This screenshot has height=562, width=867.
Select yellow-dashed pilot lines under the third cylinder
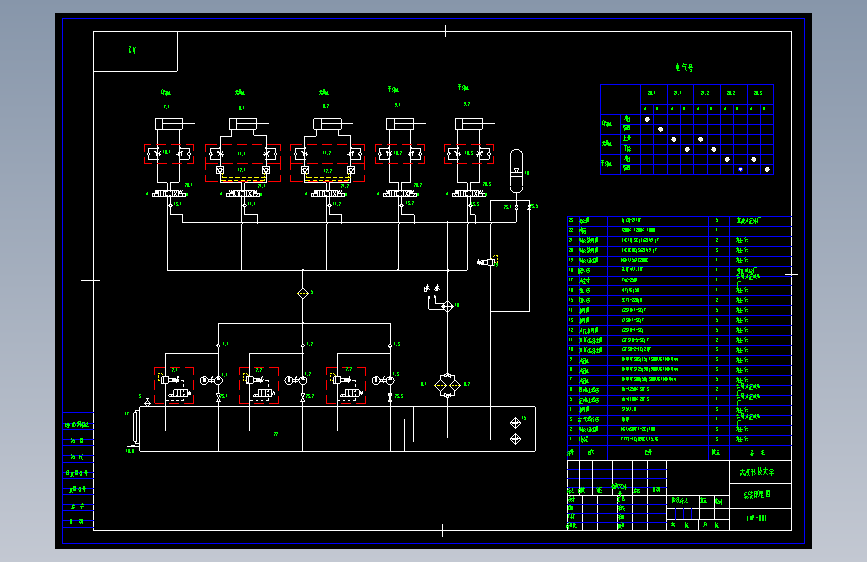pos(327,179)
